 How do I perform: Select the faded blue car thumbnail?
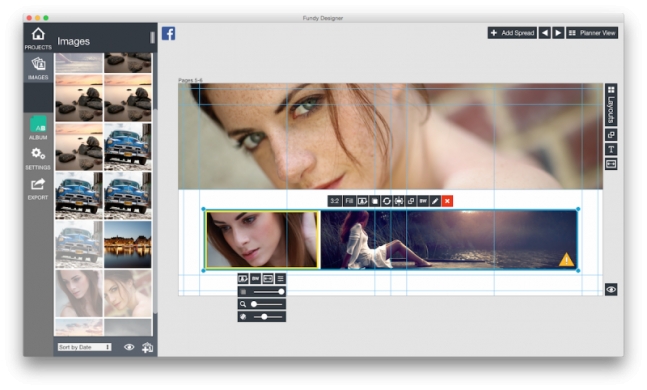[79, 244]
